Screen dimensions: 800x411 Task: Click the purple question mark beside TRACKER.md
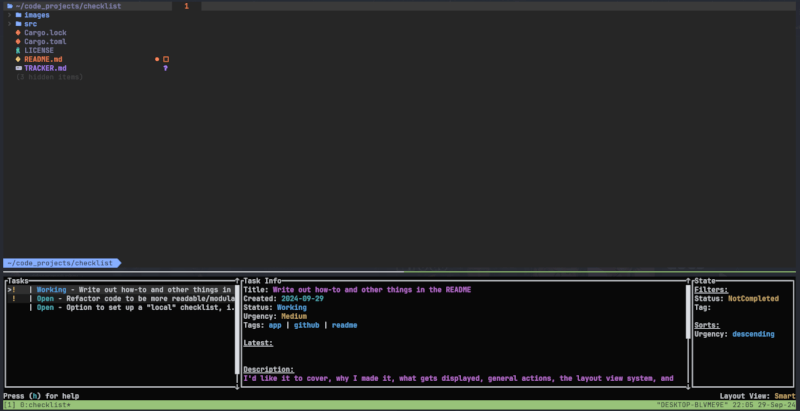(165, 68)
